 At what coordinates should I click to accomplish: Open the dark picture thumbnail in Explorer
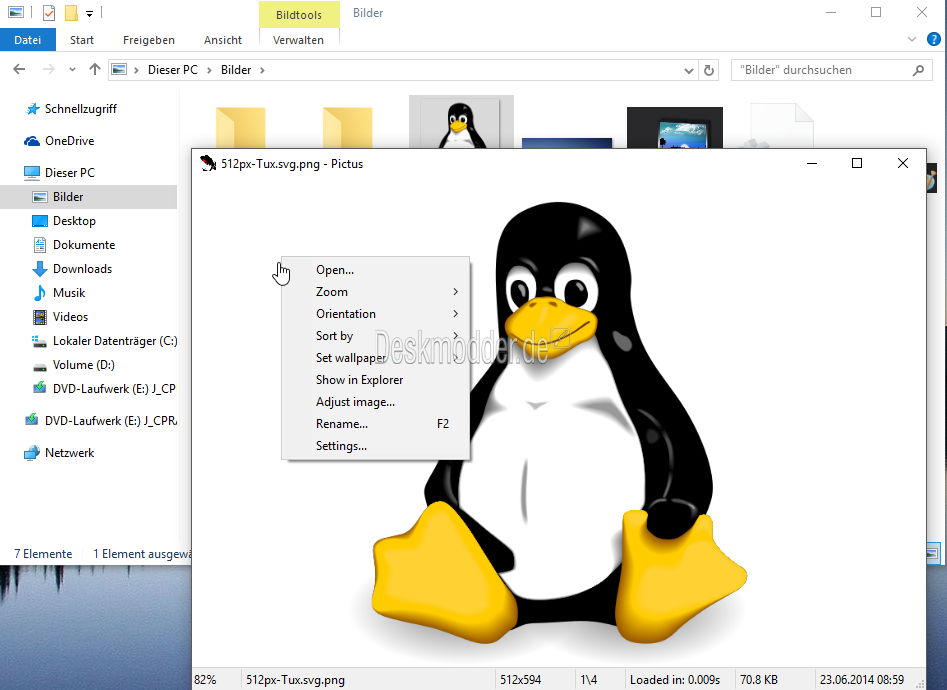pyautogui.click(x=675, y=127)
